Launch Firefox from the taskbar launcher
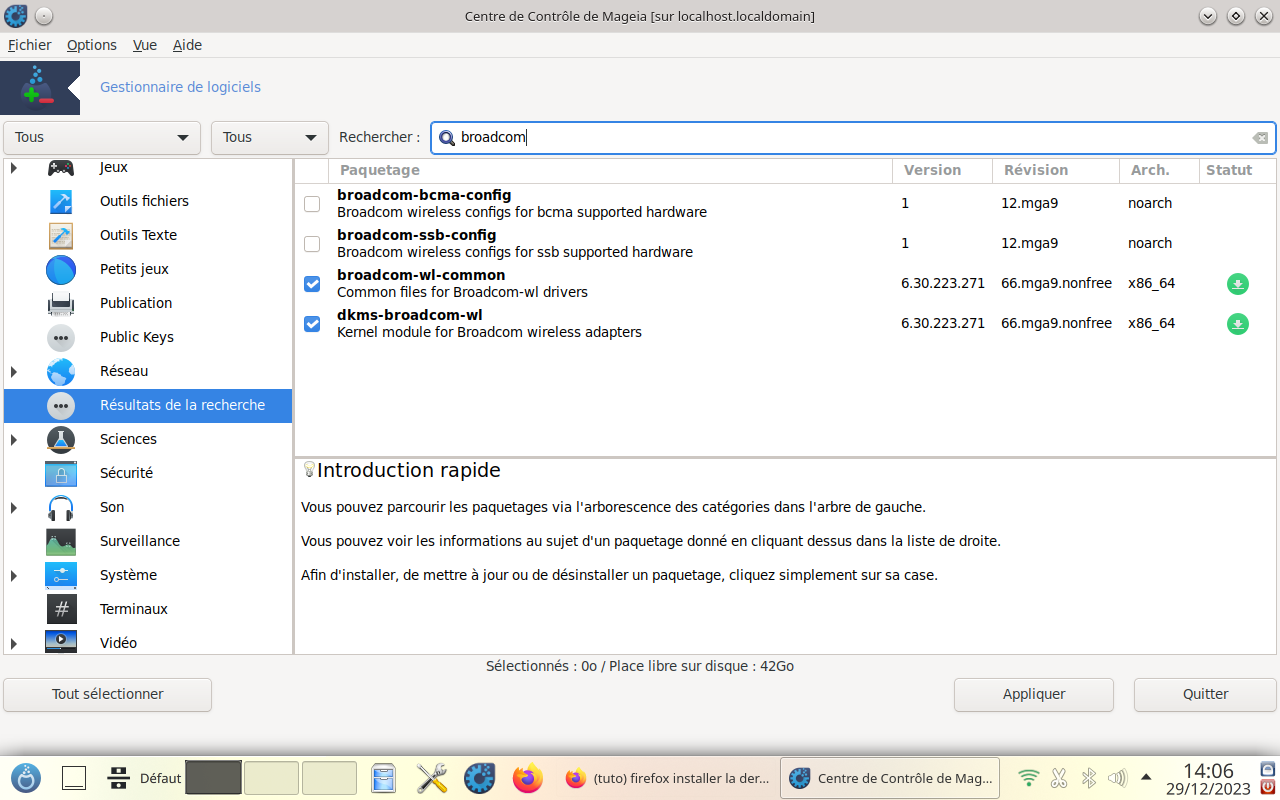The width and height of the screenshot is (1280, 800). coord(527,778)
